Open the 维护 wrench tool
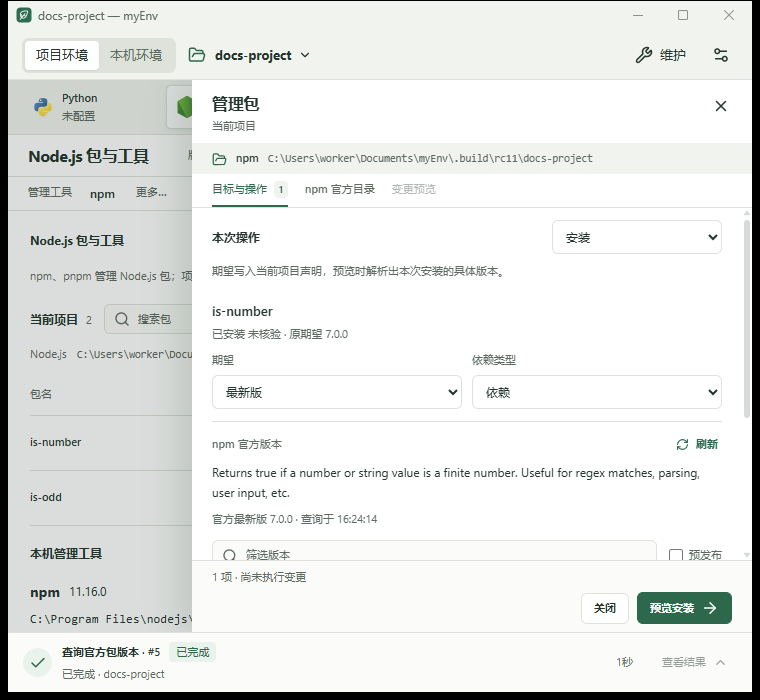760x700 pixels. coord(661,55)
